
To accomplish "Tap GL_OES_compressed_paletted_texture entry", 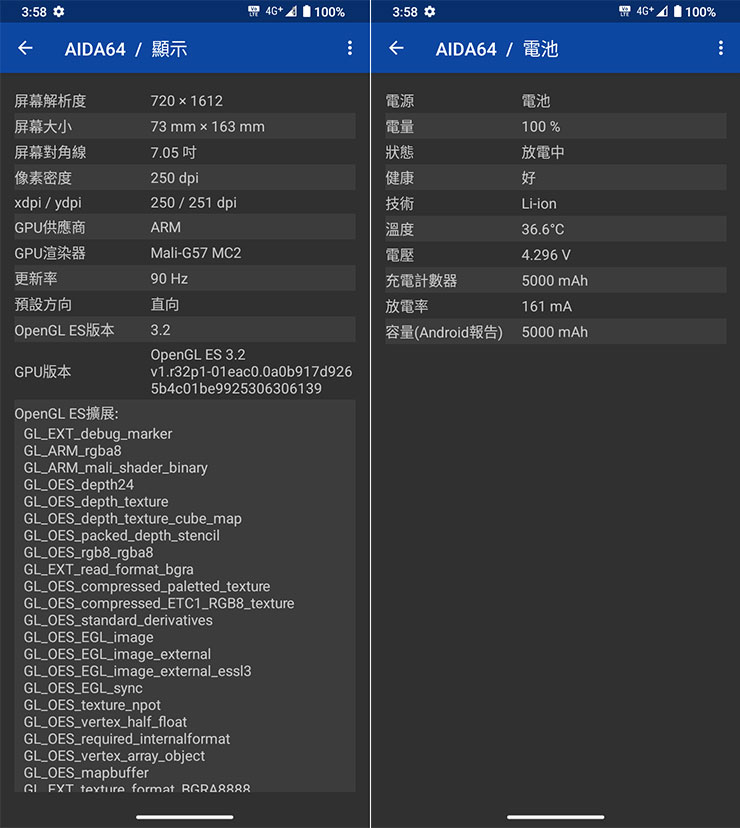I will [x=147, y=586].
